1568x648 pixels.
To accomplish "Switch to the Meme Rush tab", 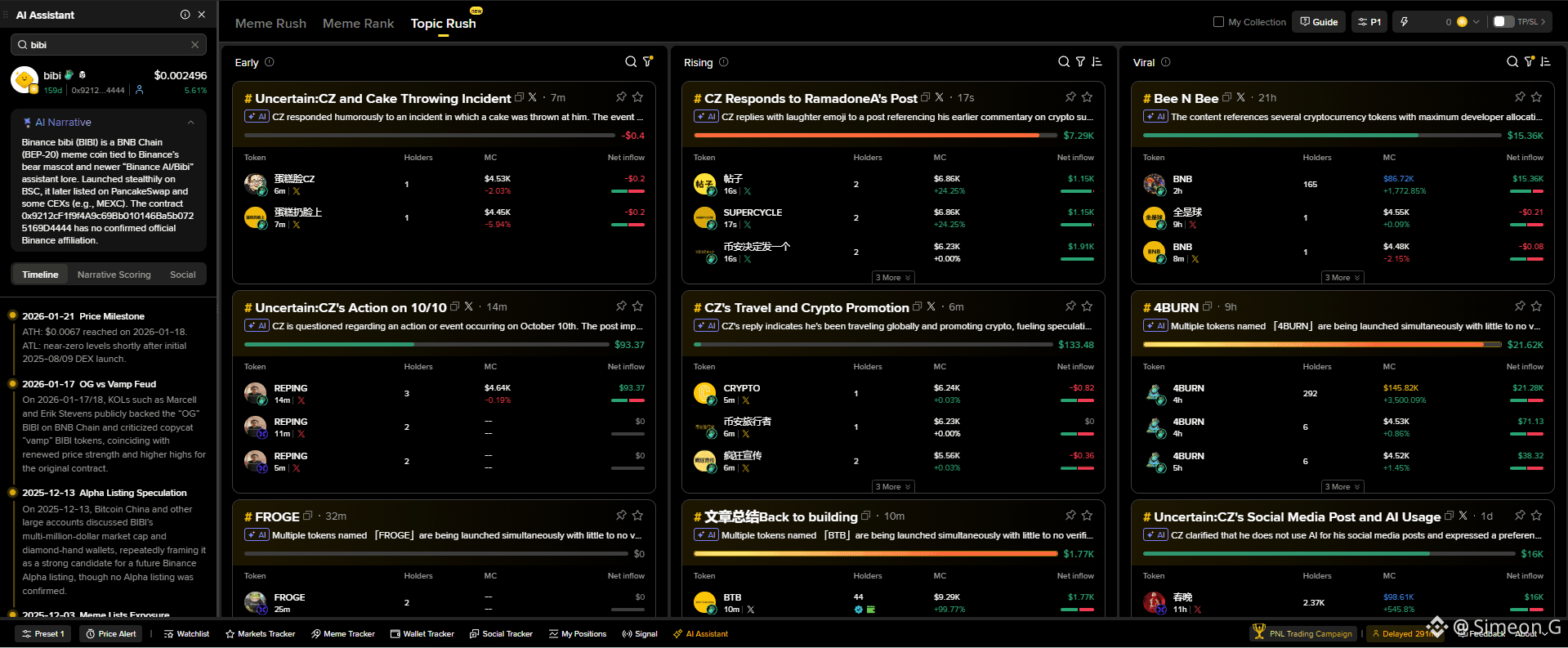I will [x=270, y=24].
